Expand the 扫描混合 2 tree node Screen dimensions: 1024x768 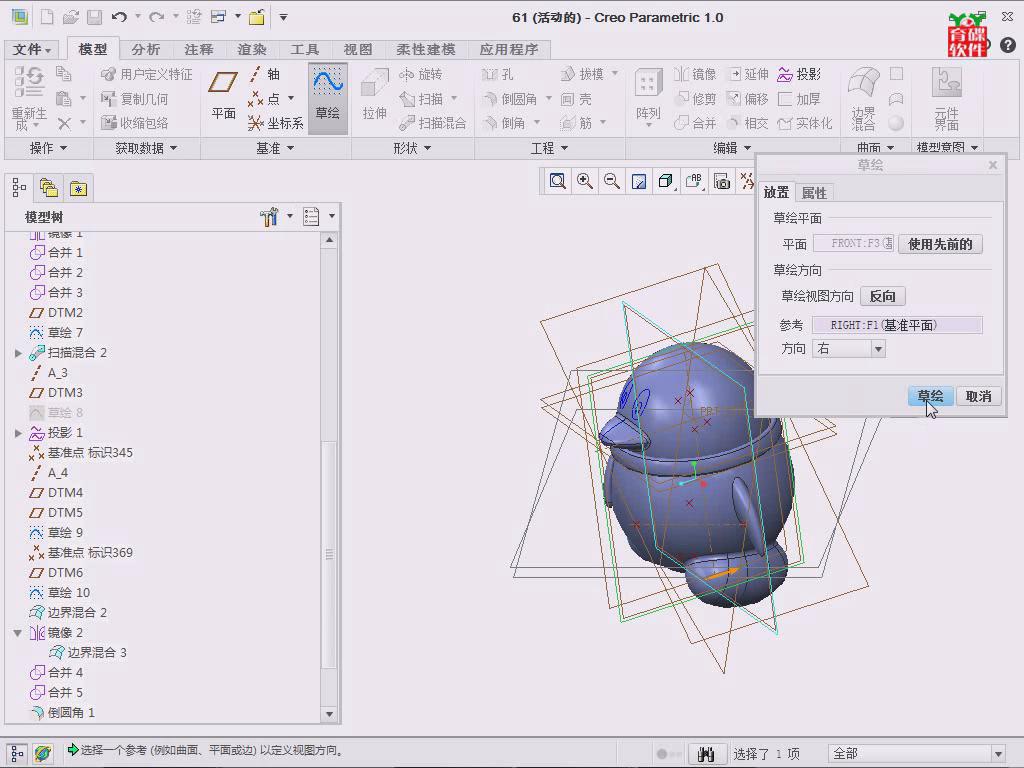pos(18,353)
